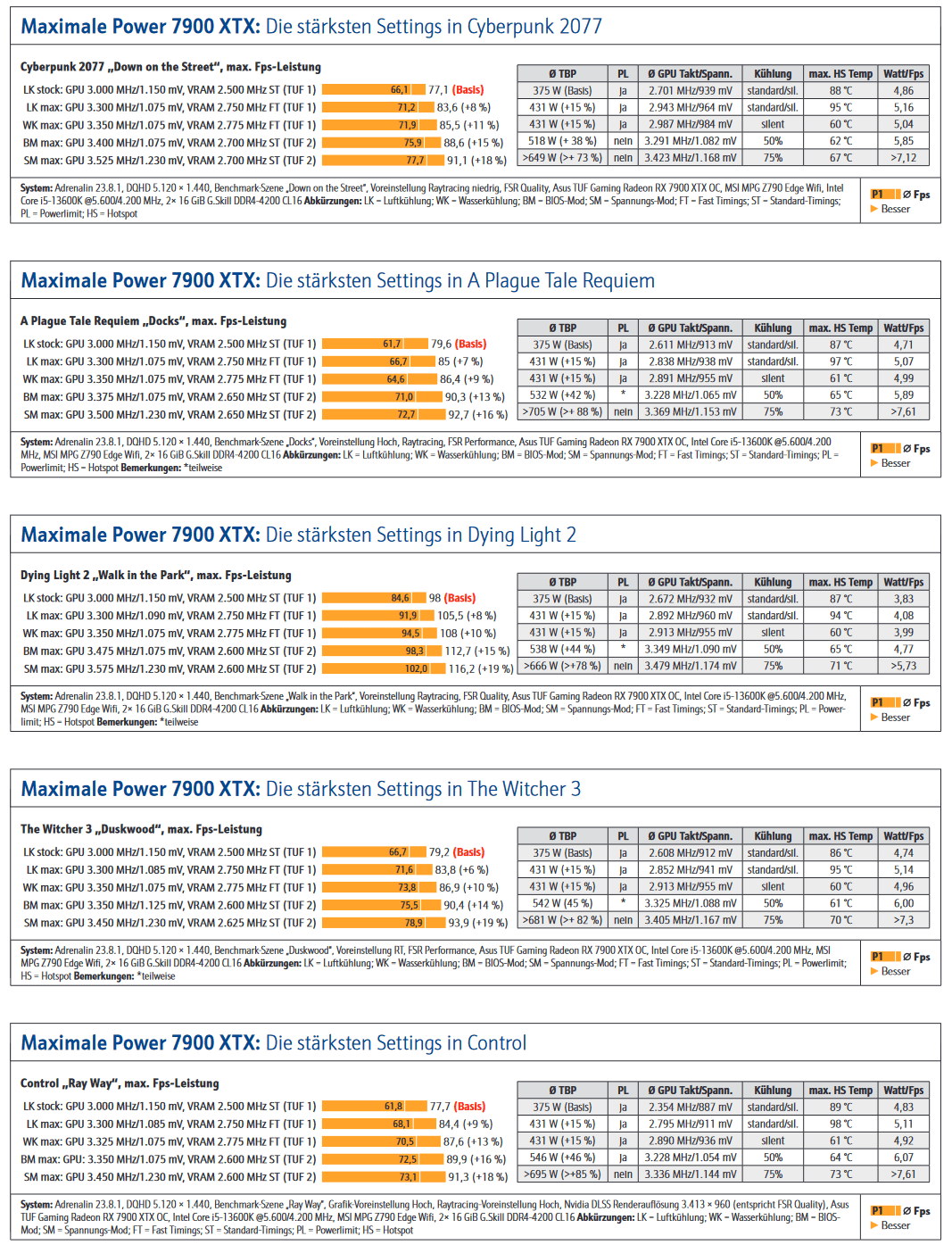Click the cell '532 W (+42 %)'
This screenshot has height=1253, width=952.
[x=562, y=395]
